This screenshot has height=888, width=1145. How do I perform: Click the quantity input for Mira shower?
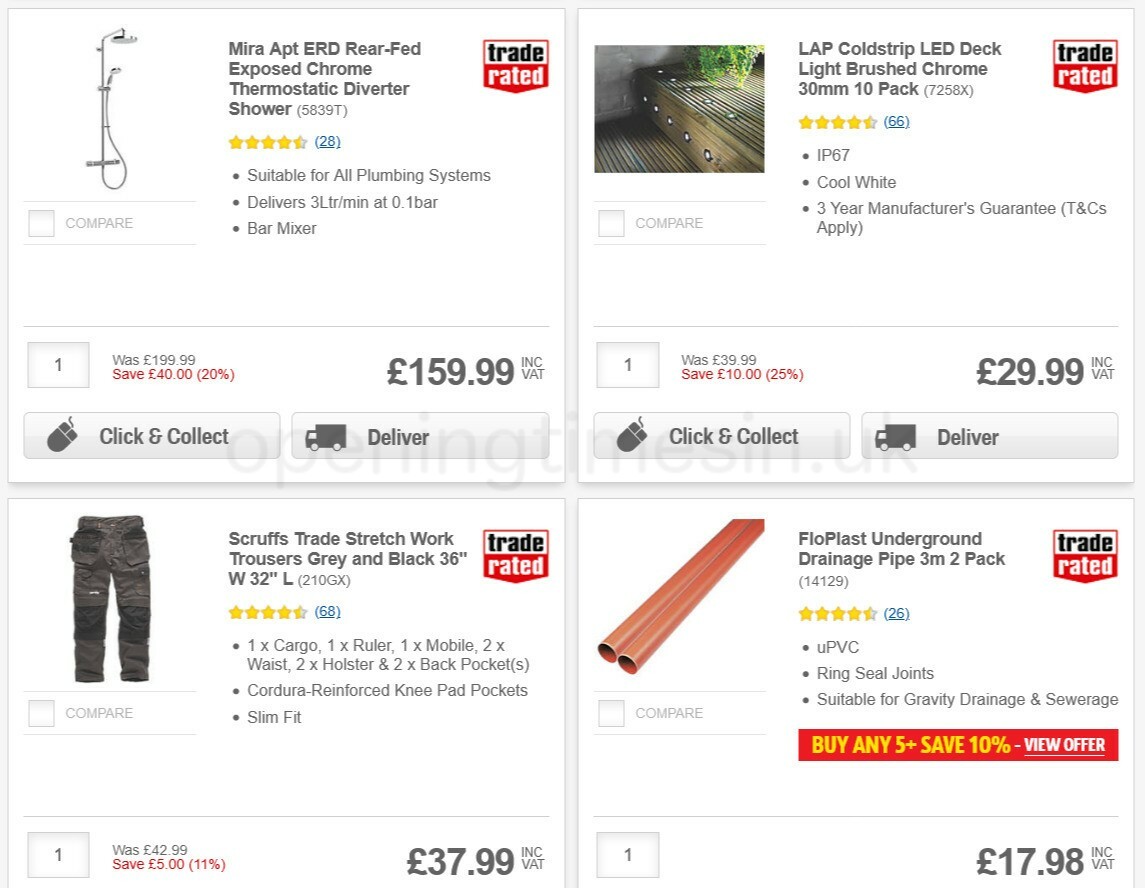click(57, 364)
